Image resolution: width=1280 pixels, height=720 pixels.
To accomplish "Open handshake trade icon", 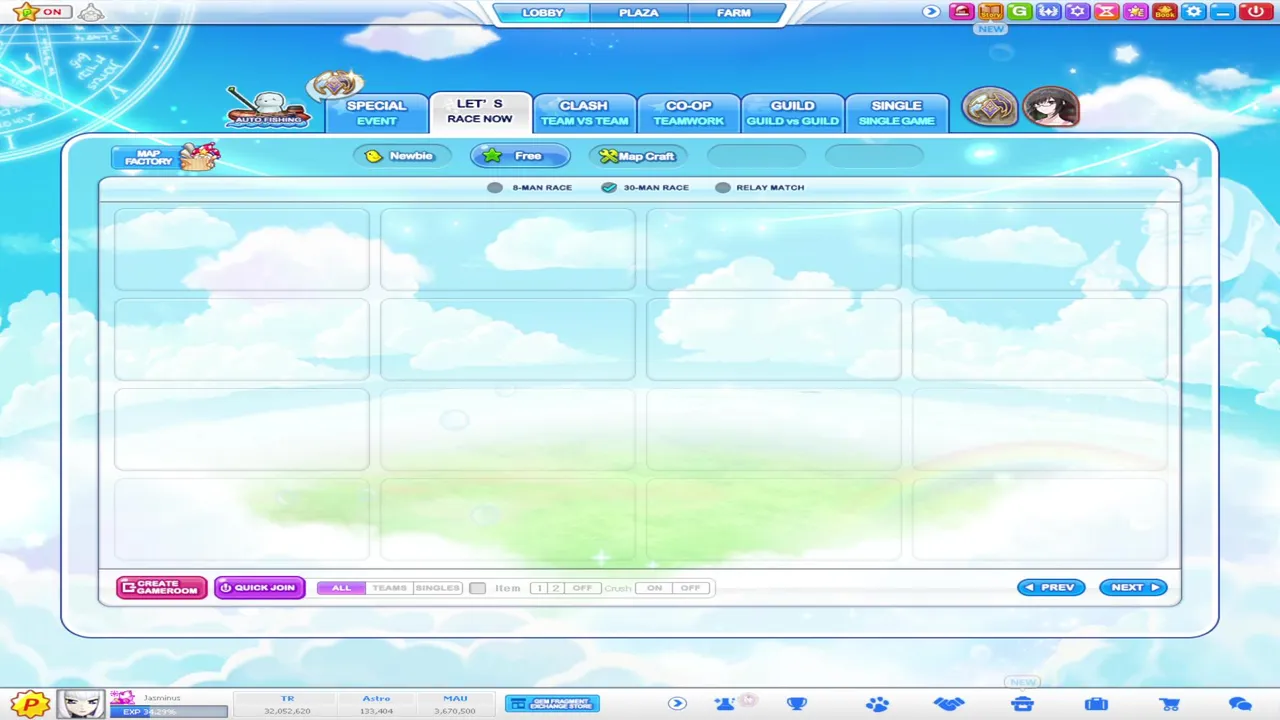I will pos(949,704).
